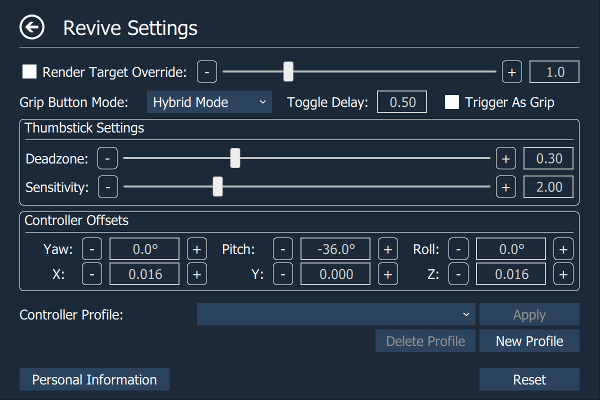This screenshot has width=600, height=400.
Task: Decrease Render Target Override with minus
Action: [x=207, y=72]
